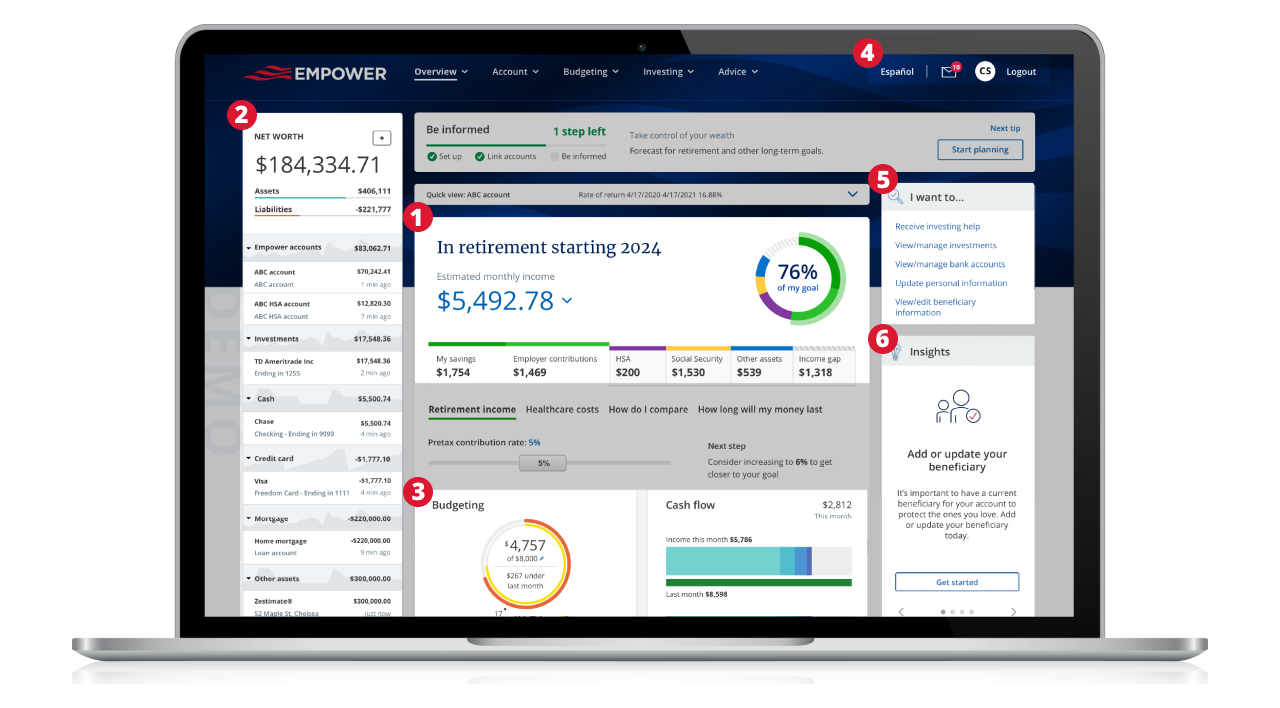The image size is (1280, 708).
Task: Click the beneficiary people icon in Insights
Action: [957, 407]
